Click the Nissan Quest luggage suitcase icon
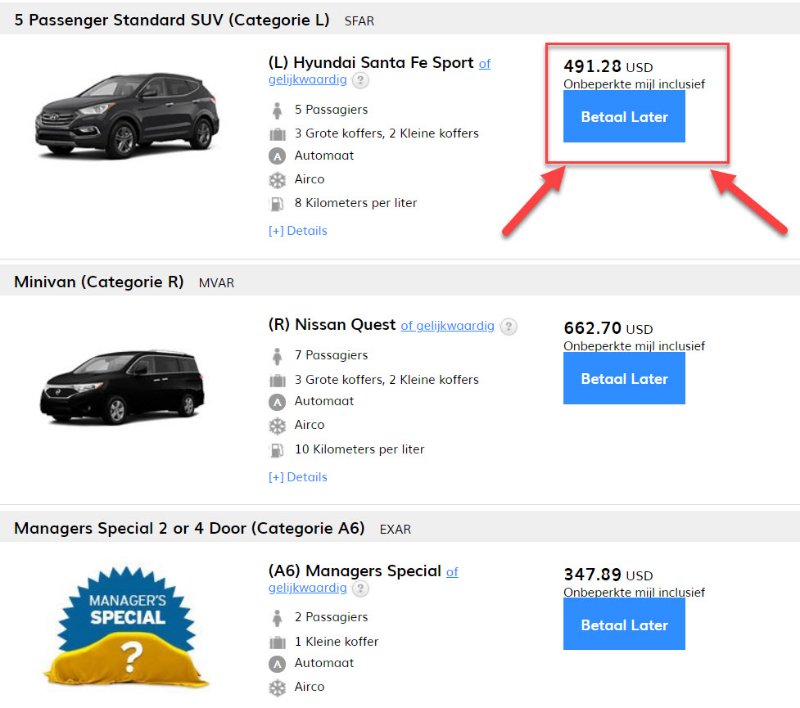 [277, 380]
